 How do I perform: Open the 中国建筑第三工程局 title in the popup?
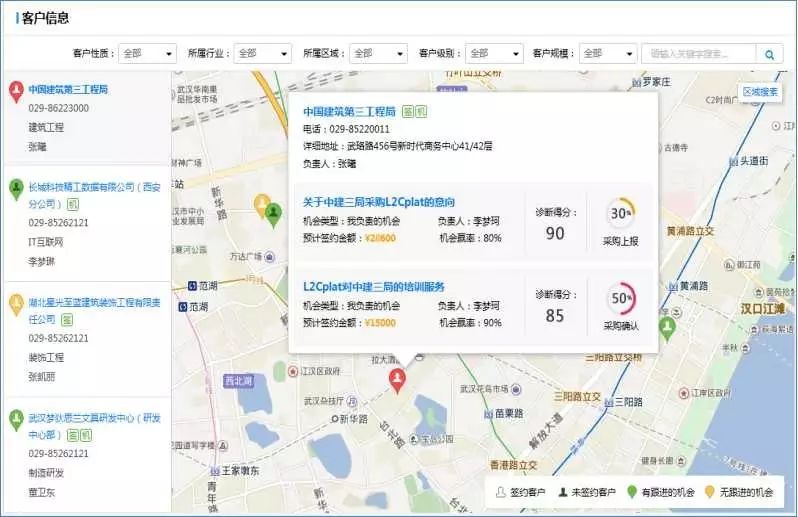(349, 111)
